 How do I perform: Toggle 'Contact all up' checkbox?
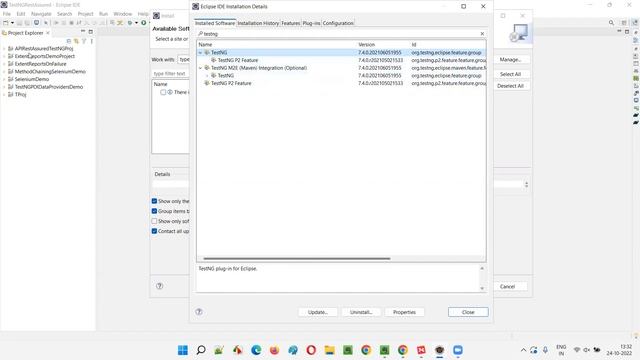pos(154,231)
